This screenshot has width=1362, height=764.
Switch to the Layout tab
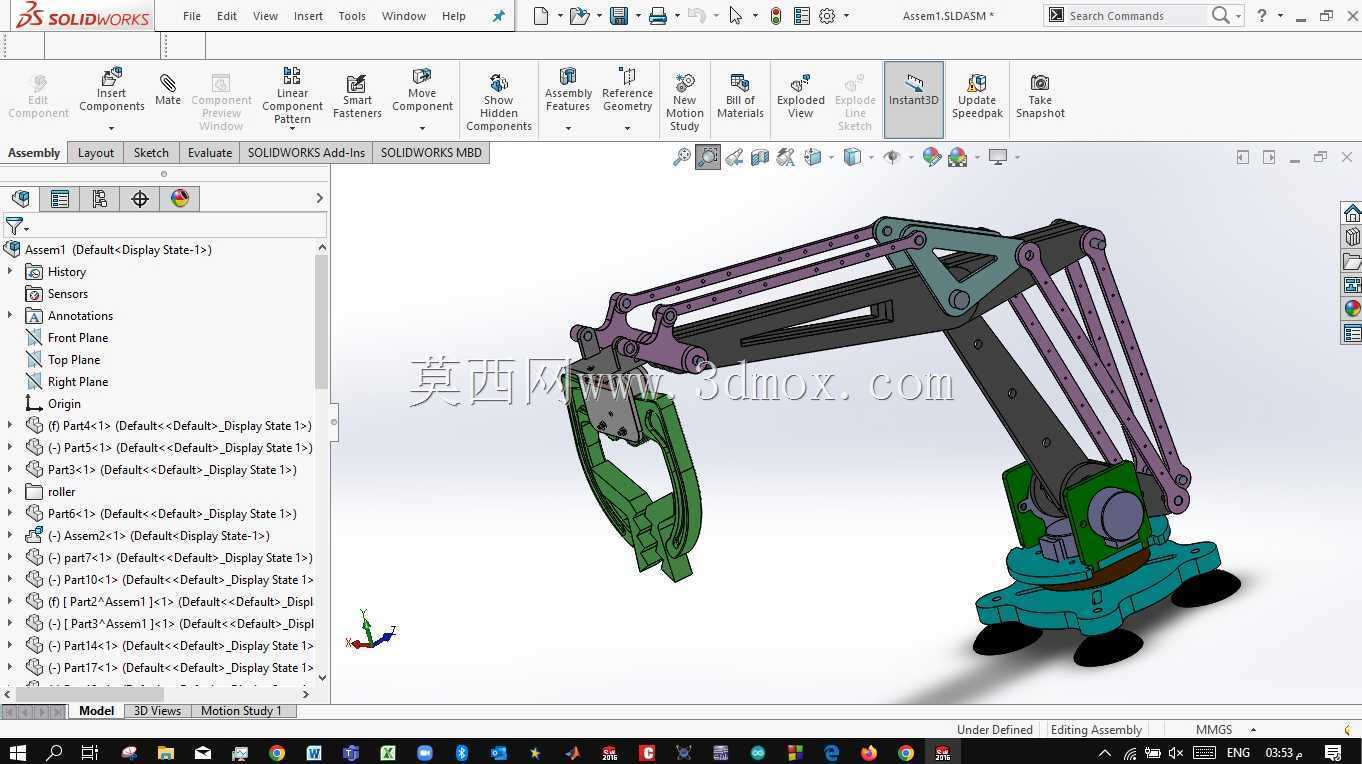(96, 153)
